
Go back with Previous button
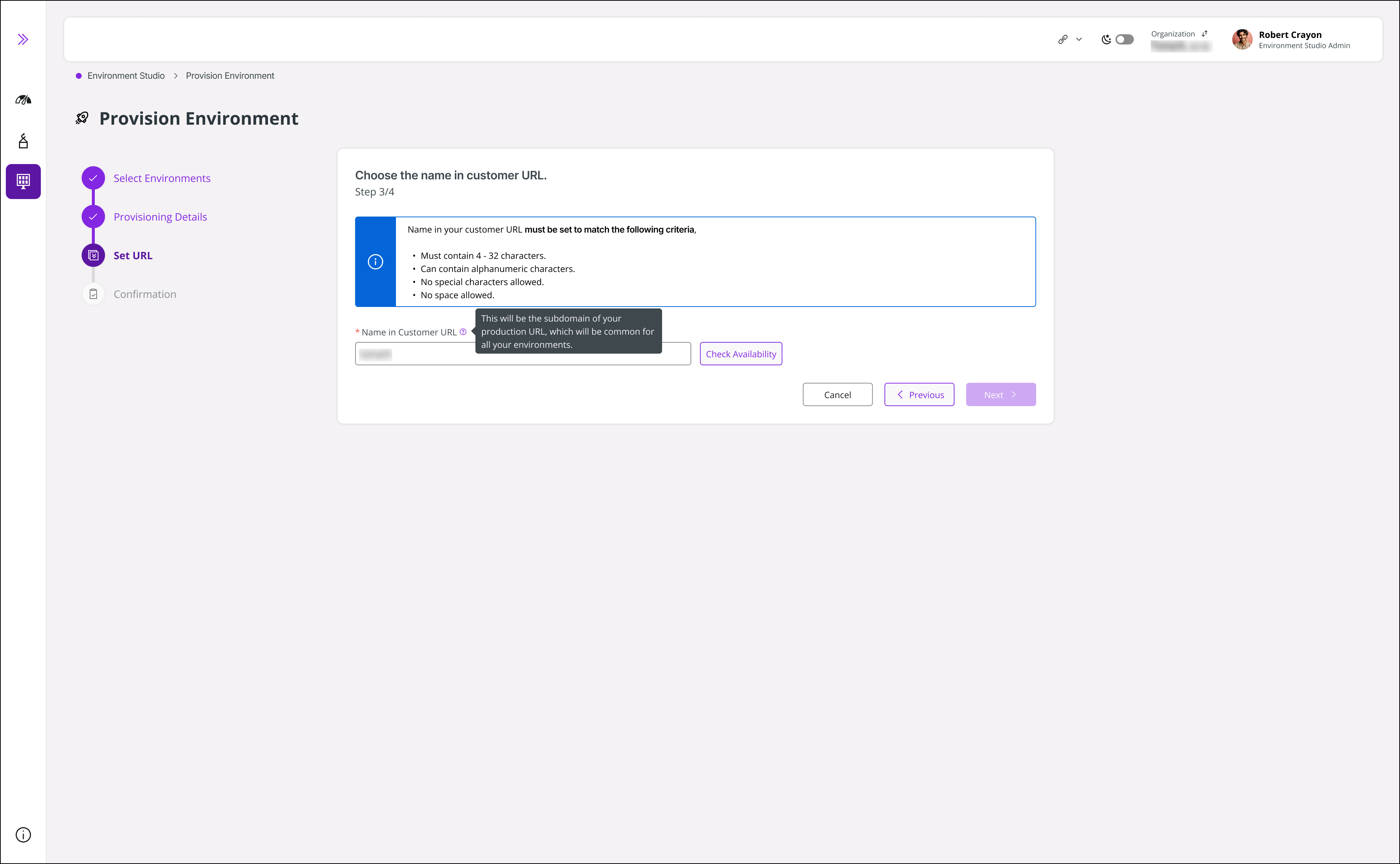(x=919, y=395)
